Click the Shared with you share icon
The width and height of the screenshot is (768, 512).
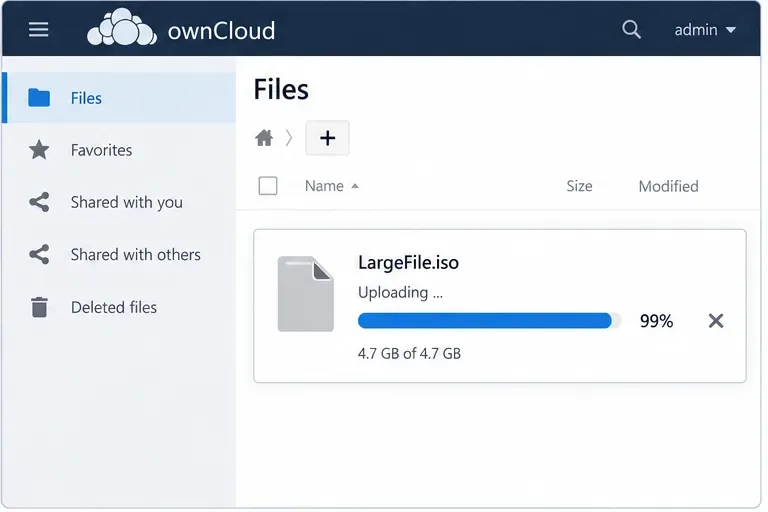(39, 202)
